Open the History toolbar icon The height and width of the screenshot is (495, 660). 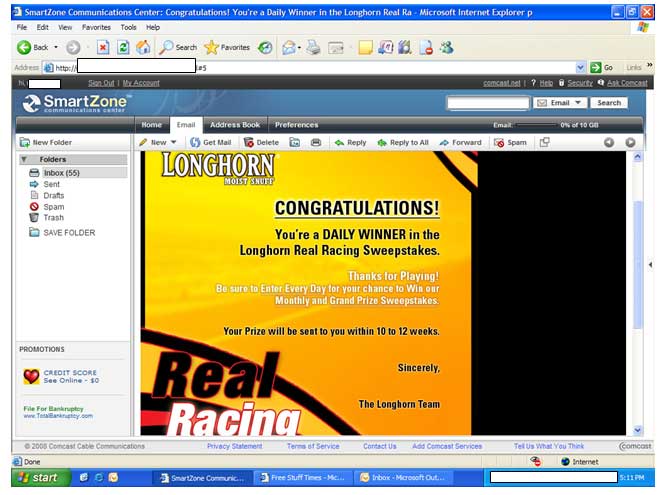[x=265, y=47]
